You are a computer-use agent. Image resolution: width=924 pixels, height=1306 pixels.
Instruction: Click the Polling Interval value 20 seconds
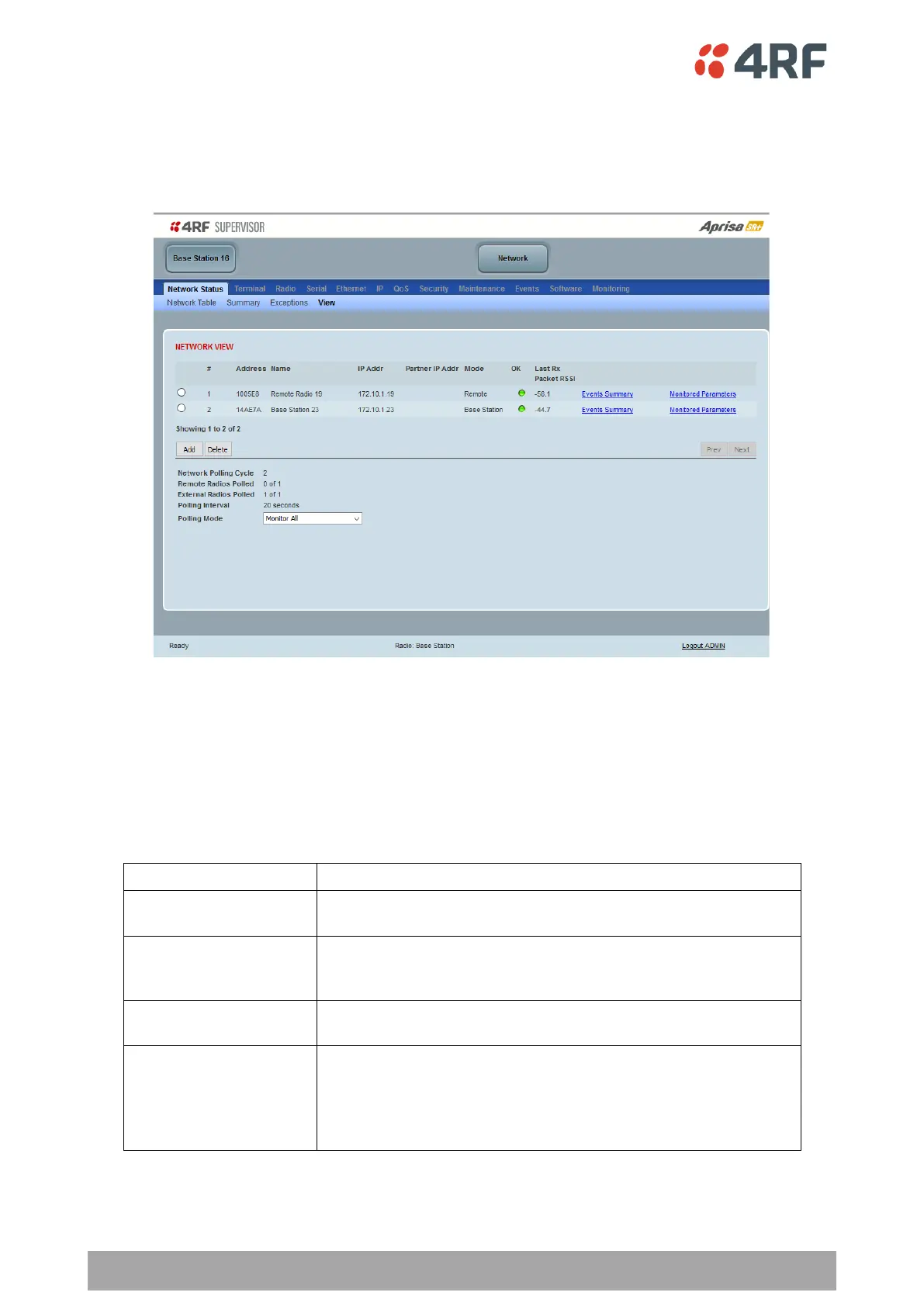[x=281, y=505]
